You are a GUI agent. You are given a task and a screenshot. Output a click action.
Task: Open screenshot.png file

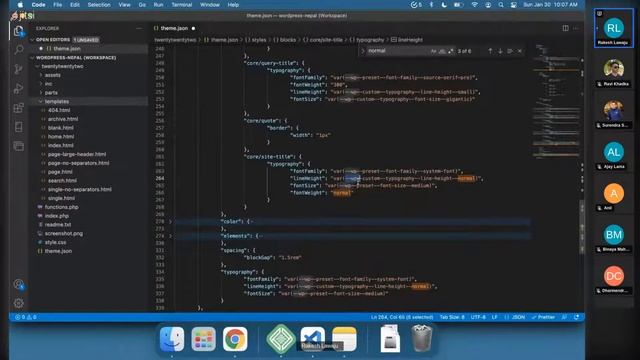click(x=64, y=233)
